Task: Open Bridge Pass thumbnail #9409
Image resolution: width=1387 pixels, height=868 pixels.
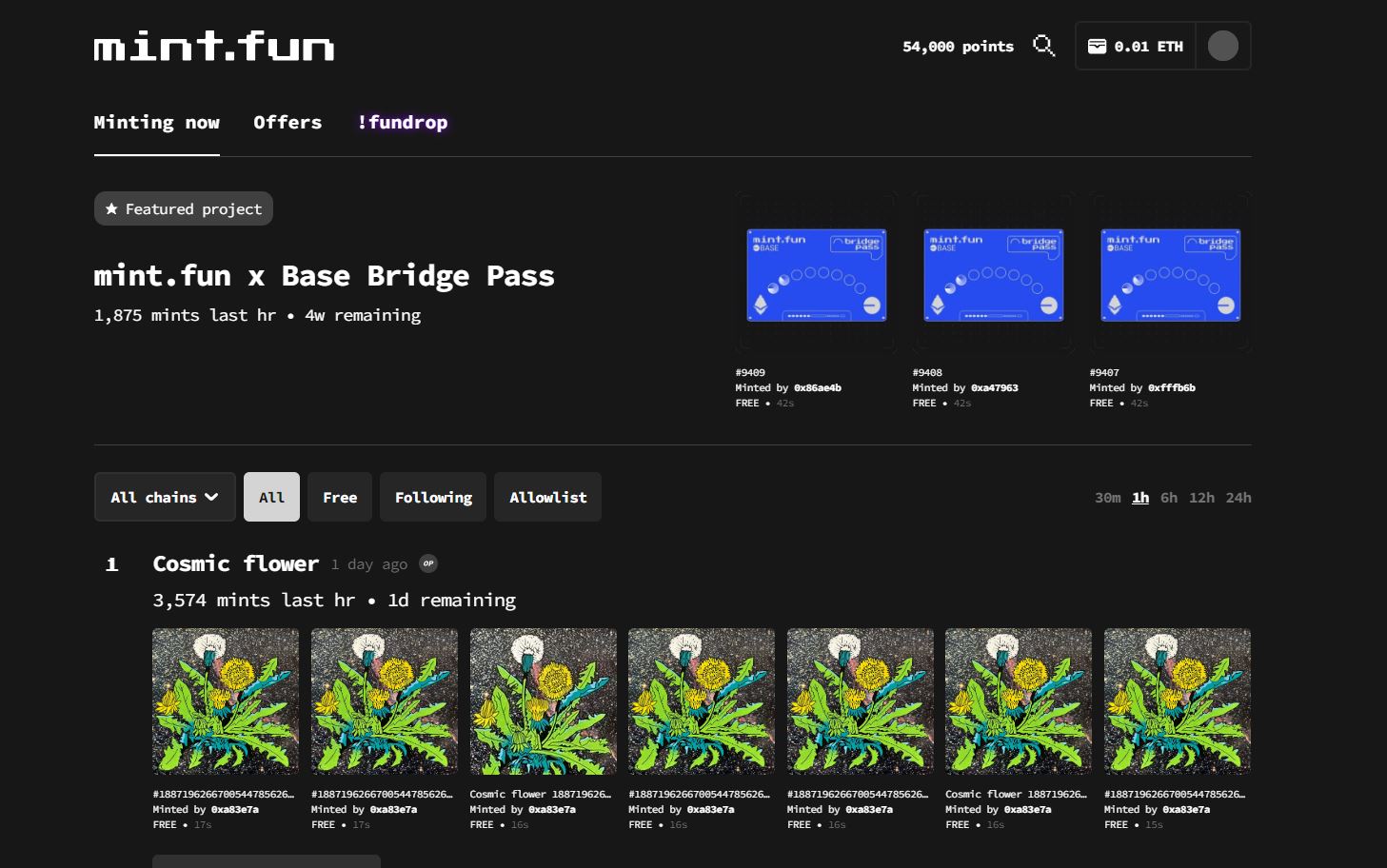Action: click(x=817, y=274)
